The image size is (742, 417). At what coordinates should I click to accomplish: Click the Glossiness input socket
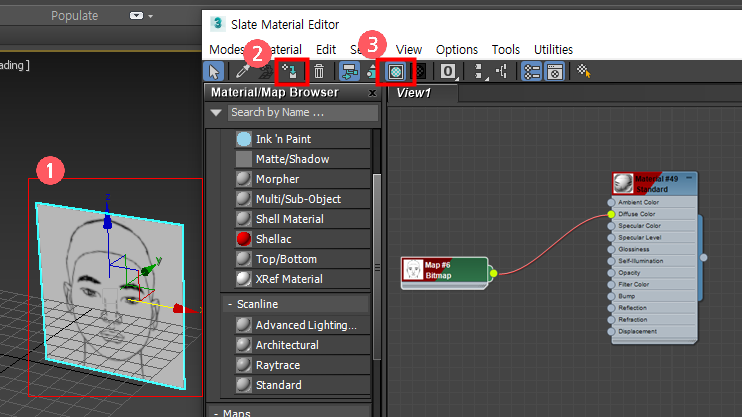(x=611, y=249)
